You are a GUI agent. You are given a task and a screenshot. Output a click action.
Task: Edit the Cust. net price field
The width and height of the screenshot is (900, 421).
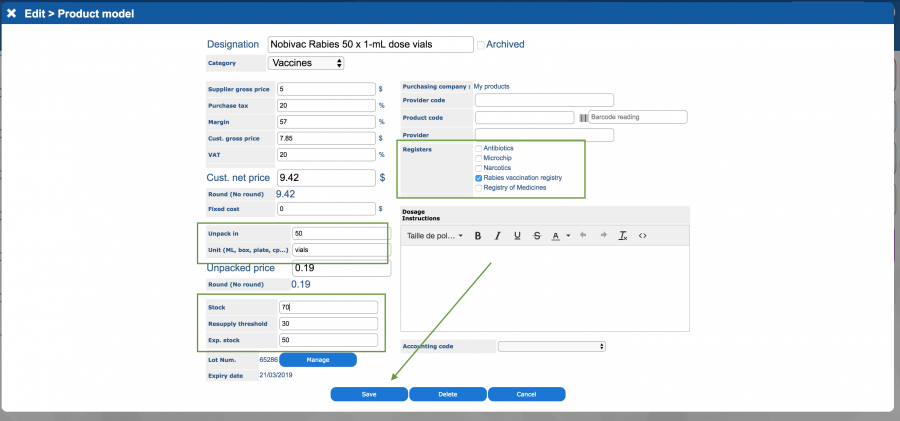pos(326,178)
